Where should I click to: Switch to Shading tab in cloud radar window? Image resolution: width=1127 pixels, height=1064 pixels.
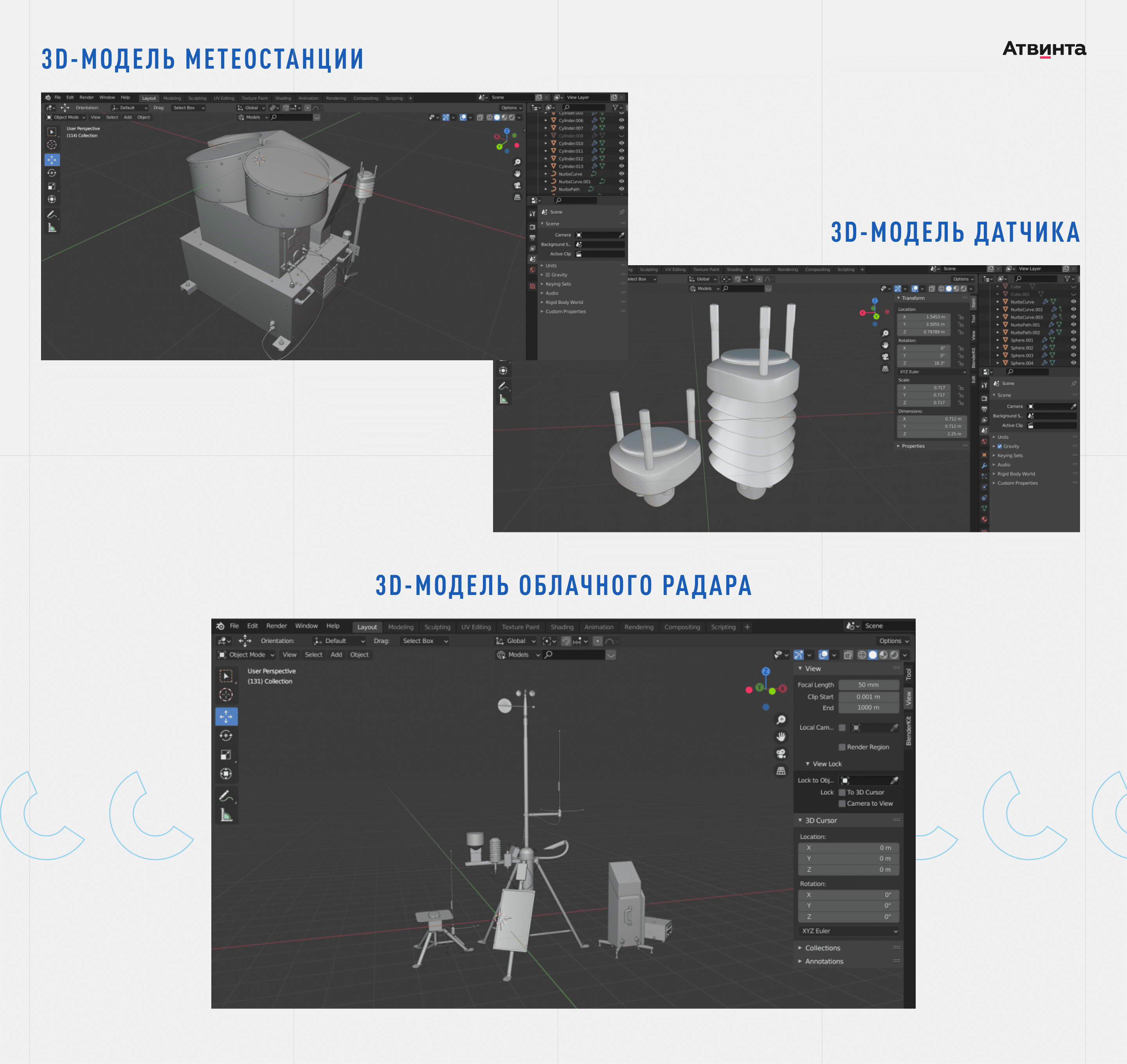tap(562, 627)
